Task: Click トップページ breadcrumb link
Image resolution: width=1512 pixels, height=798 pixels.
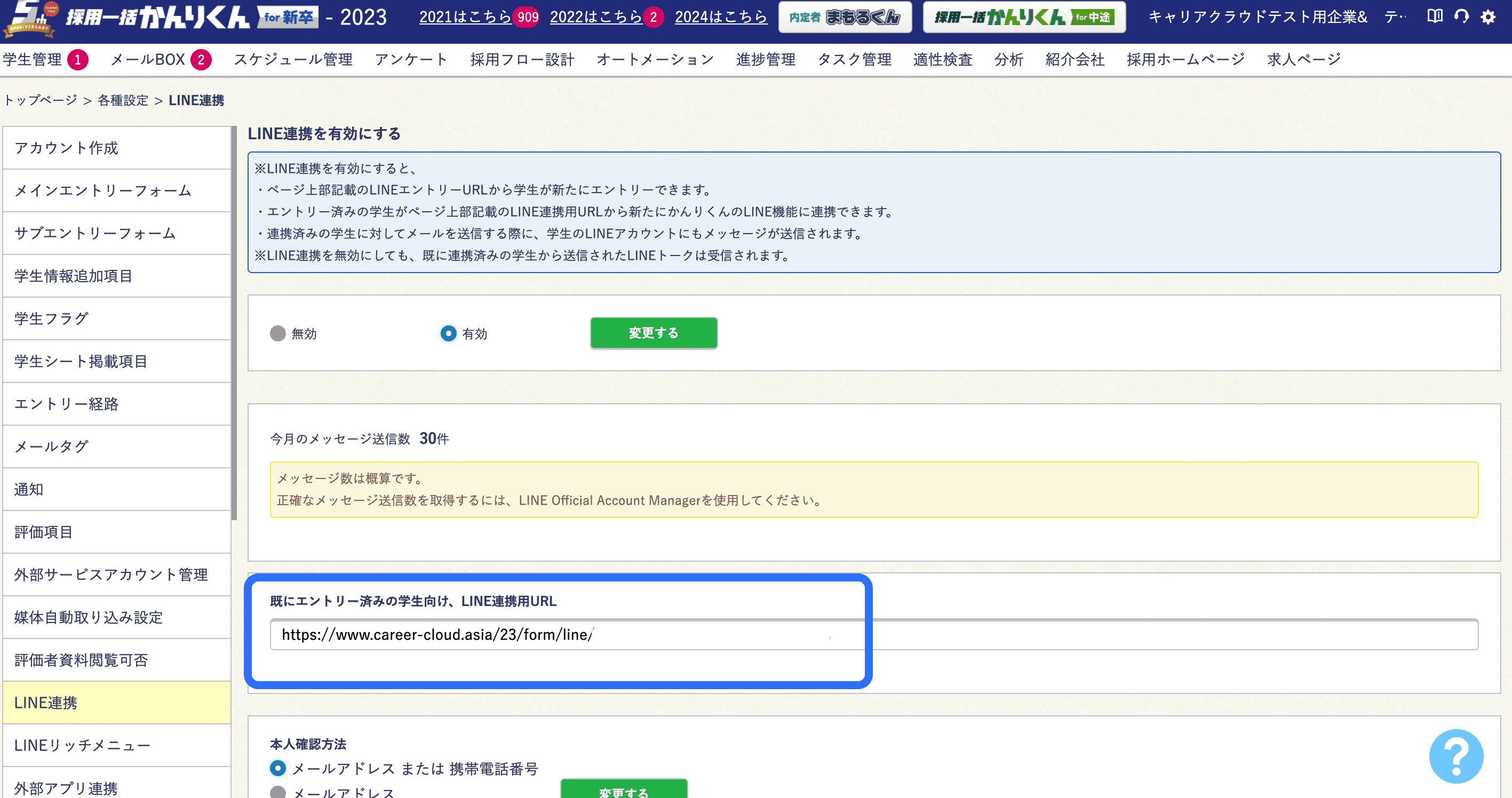Action: pos(40,100)
